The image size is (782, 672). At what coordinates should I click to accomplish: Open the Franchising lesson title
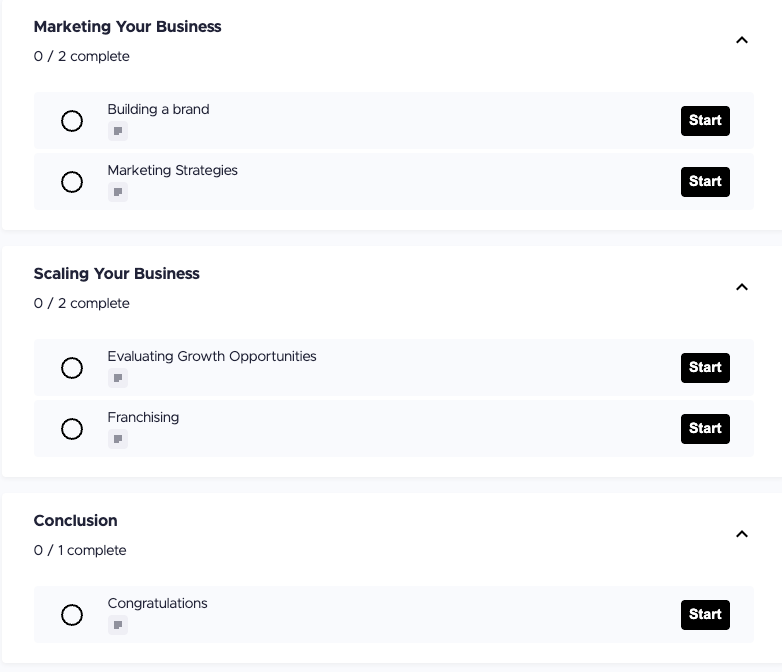(x=144, y=417)
